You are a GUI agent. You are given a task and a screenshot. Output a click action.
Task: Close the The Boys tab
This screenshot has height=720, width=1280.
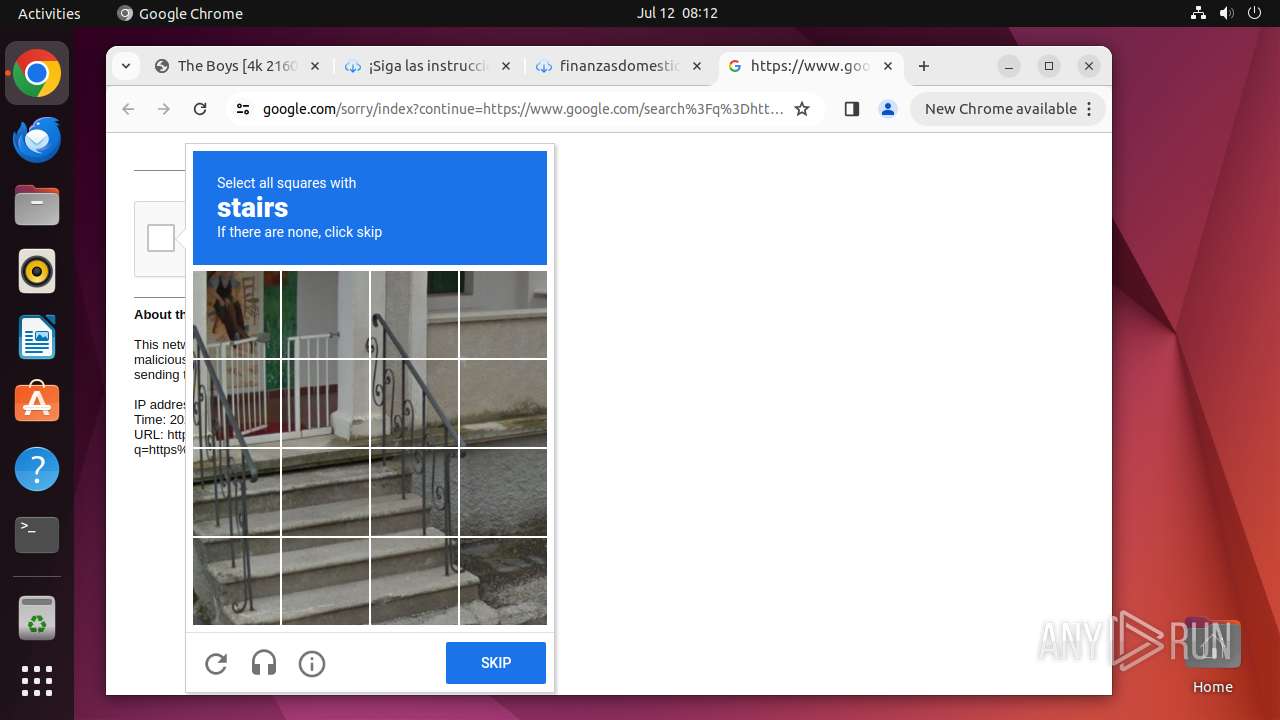tap(314, 66)
